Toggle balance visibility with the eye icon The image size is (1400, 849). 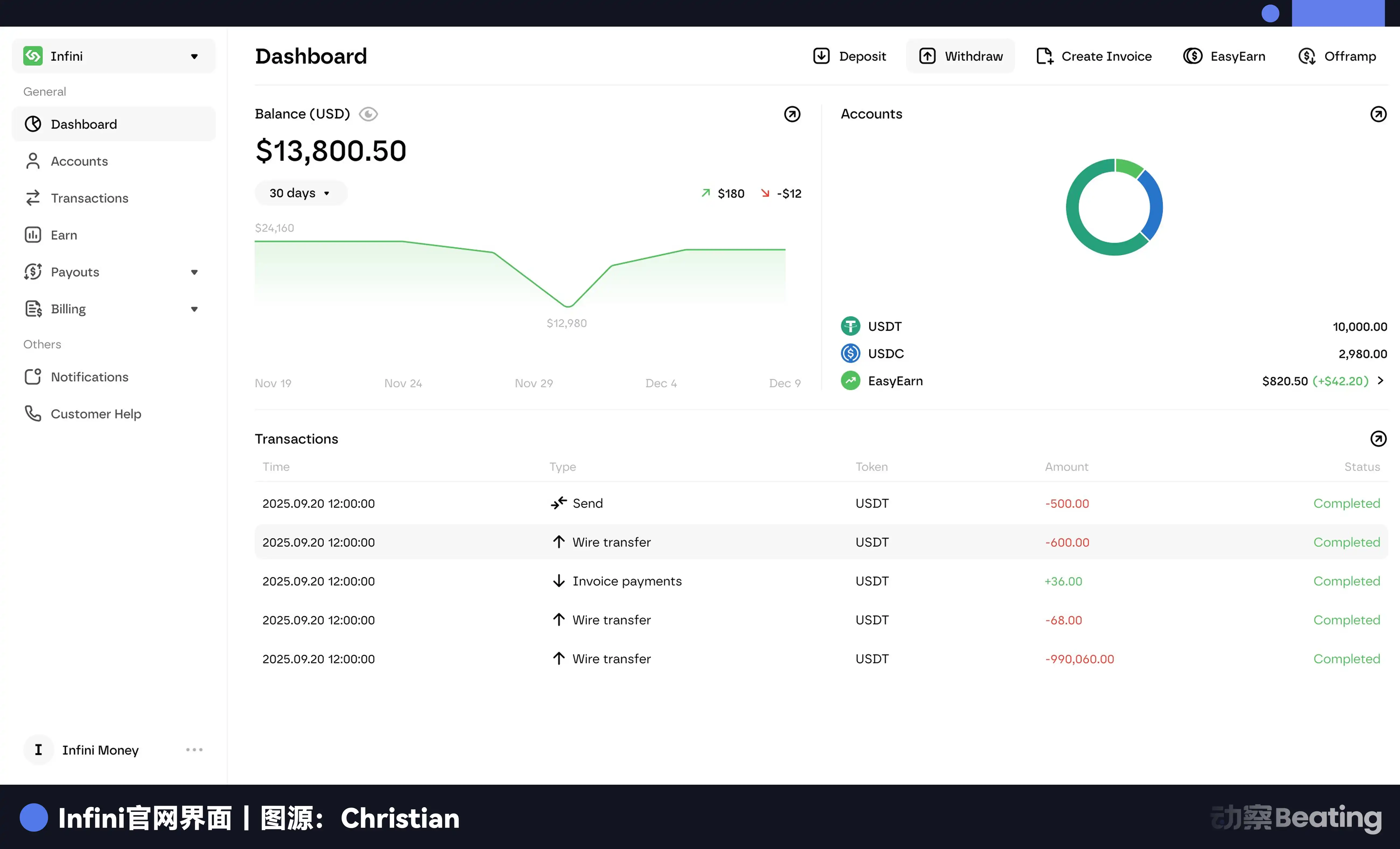(x=368, y=114)
